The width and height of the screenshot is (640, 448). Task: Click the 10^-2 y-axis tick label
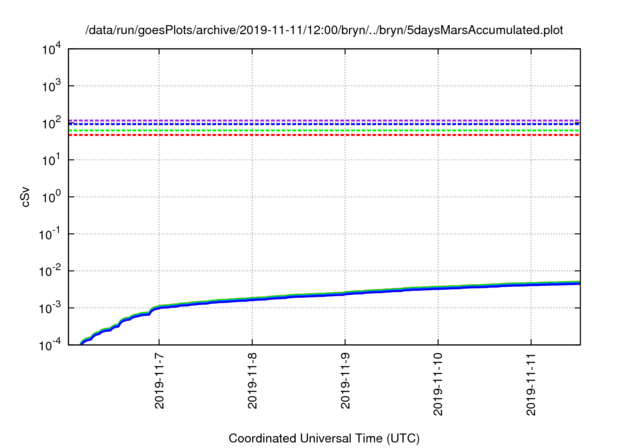coord(50,271)
